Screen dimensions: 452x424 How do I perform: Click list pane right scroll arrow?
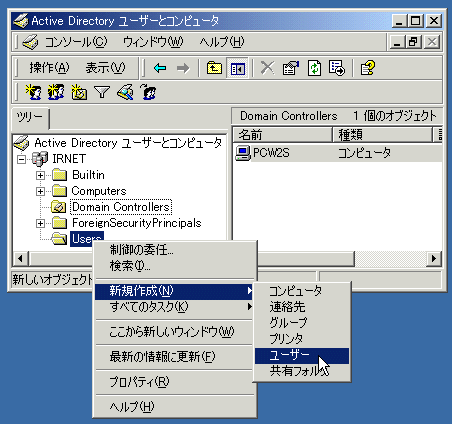[434, 258]
